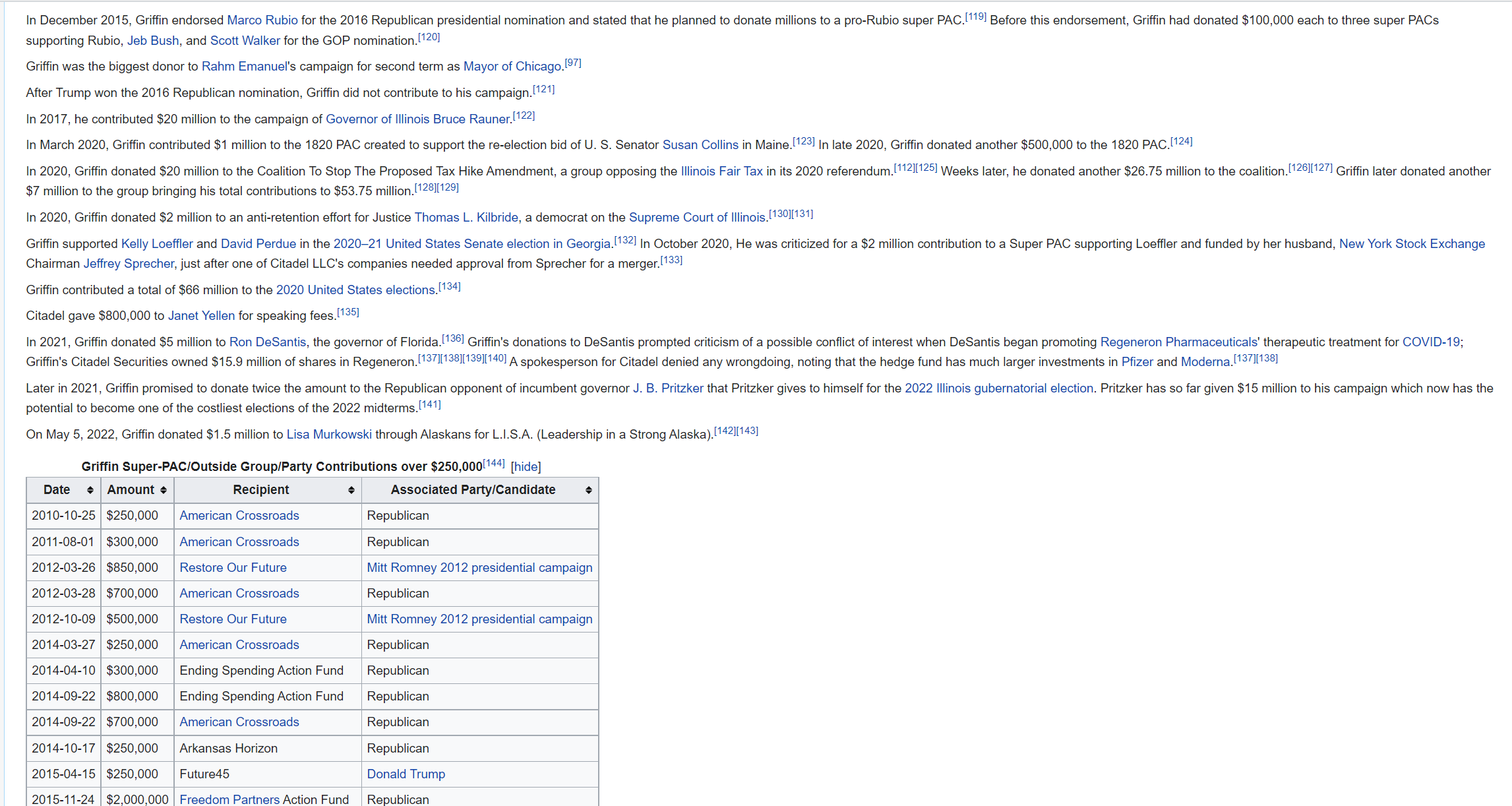Open Governor of Illinois link

click(378, 119)
